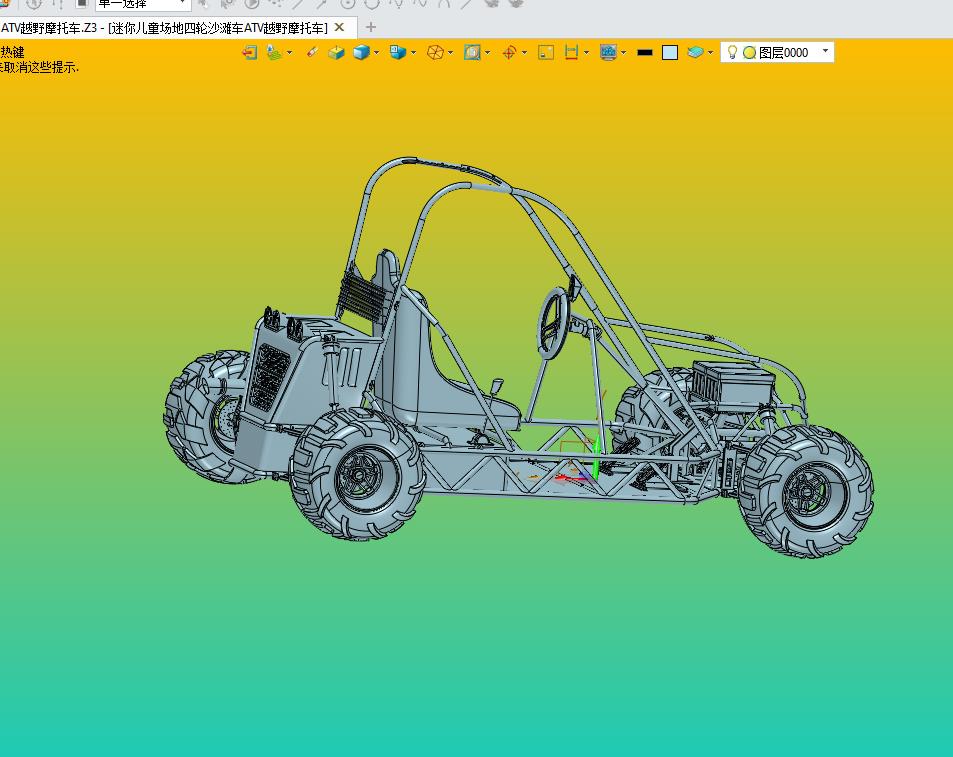The height and width of the screenshot is (757, 953).
Task: Open the dimension measure dropdown arrow
Action: point(586,52)
